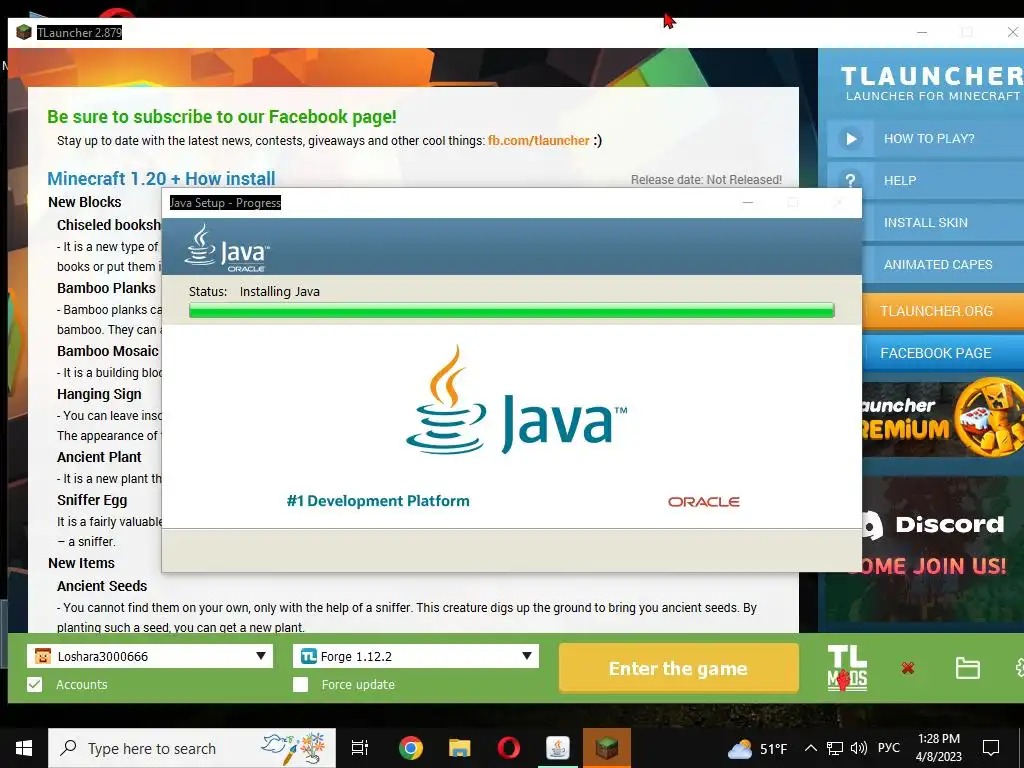Expand the Loshara3000666 account dropdown

coord(261,656)
